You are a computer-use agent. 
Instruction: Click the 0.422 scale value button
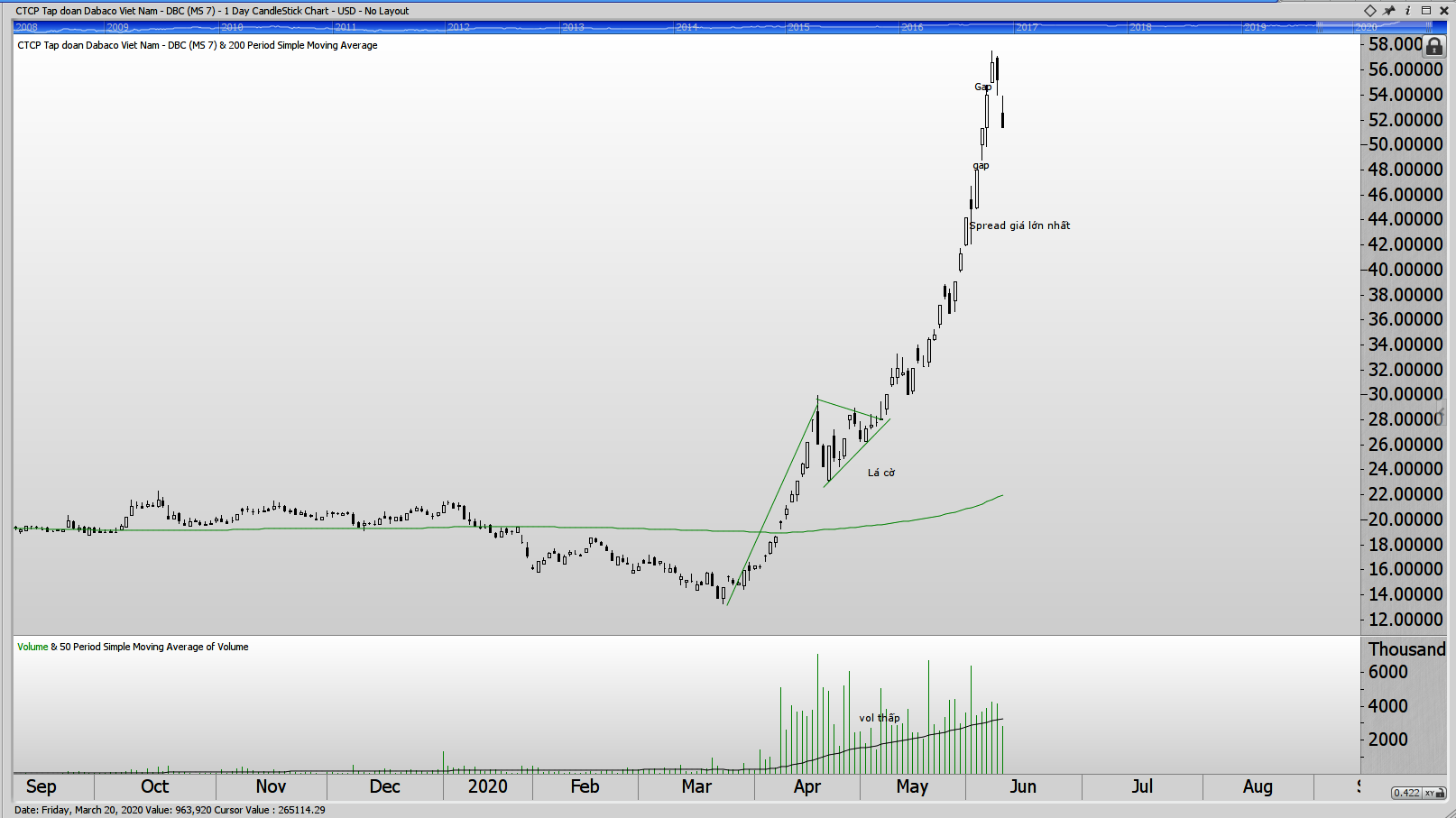point(1405,793)
